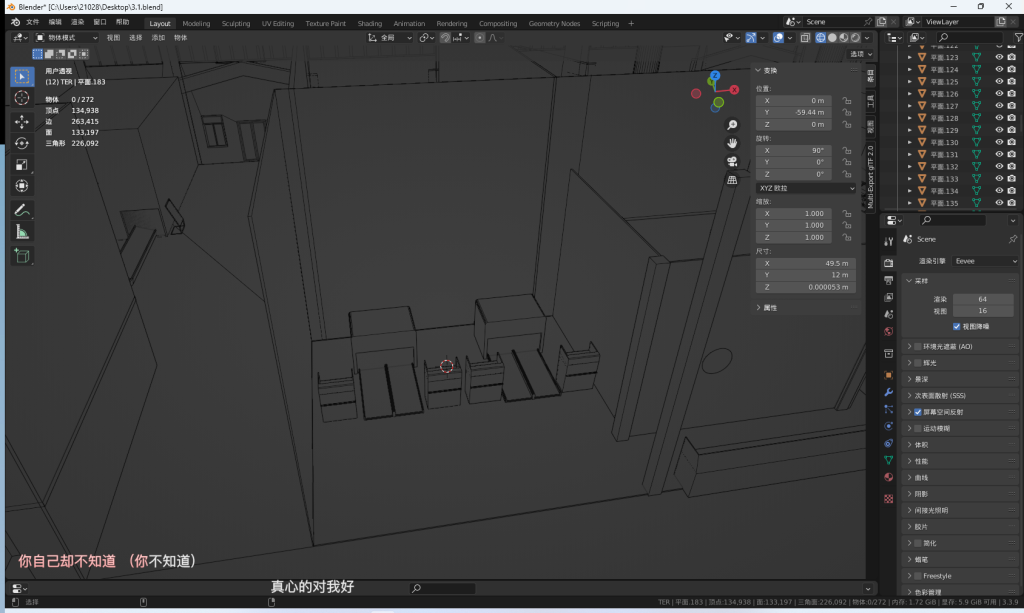
Task: Select the Add Cube tool
Action: pyautogui.click(x=22, y=256)
